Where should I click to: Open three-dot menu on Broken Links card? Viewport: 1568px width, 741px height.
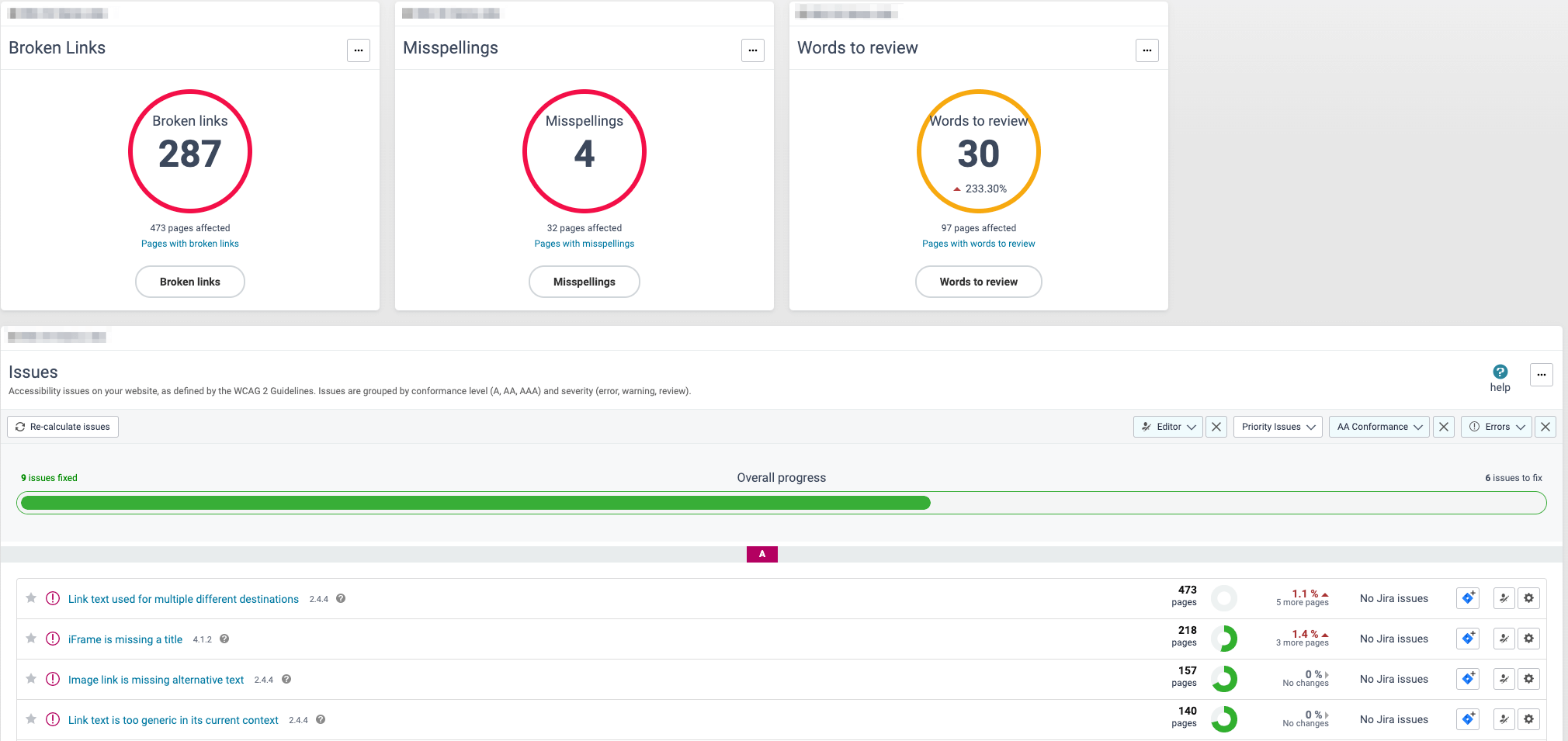[x=358, y=50]
